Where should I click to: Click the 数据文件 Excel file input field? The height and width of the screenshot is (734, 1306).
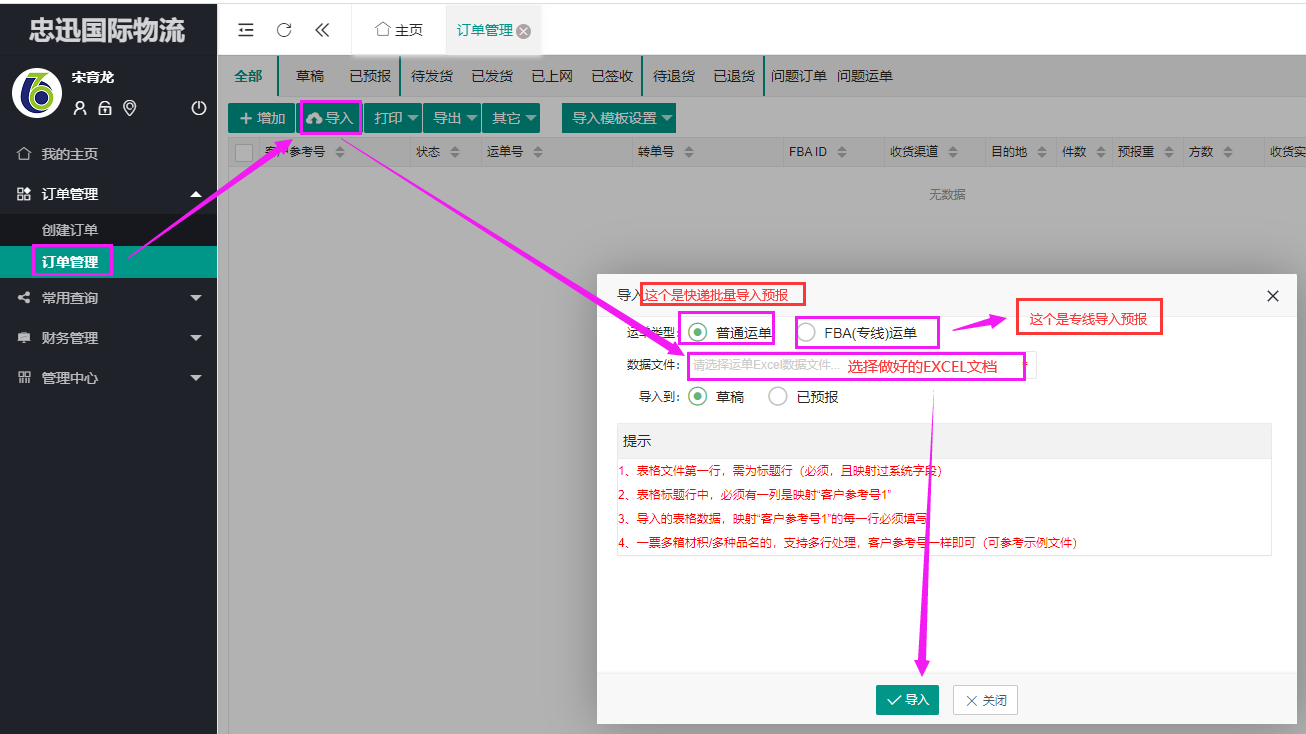point(760,366)
